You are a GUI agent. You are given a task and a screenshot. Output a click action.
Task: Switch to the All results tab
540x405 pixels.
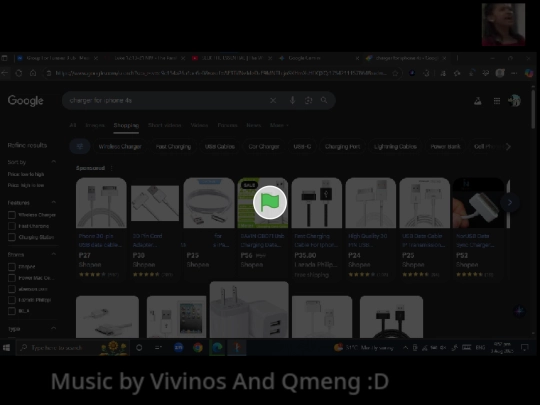[73, 125]
